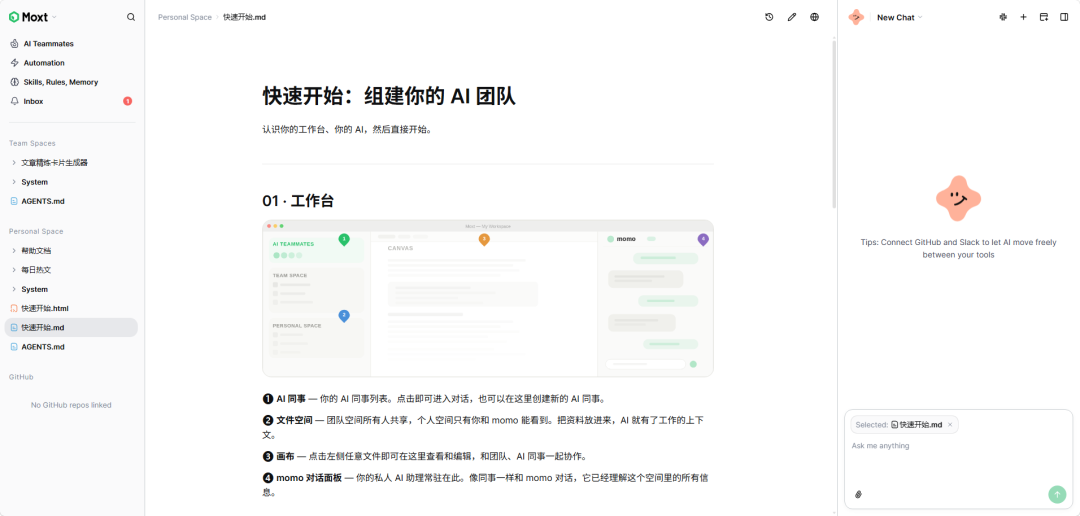The height and width of the screenshot is (516, 1080).
Task: Open the document version history icon
Action: coord(769,17)
